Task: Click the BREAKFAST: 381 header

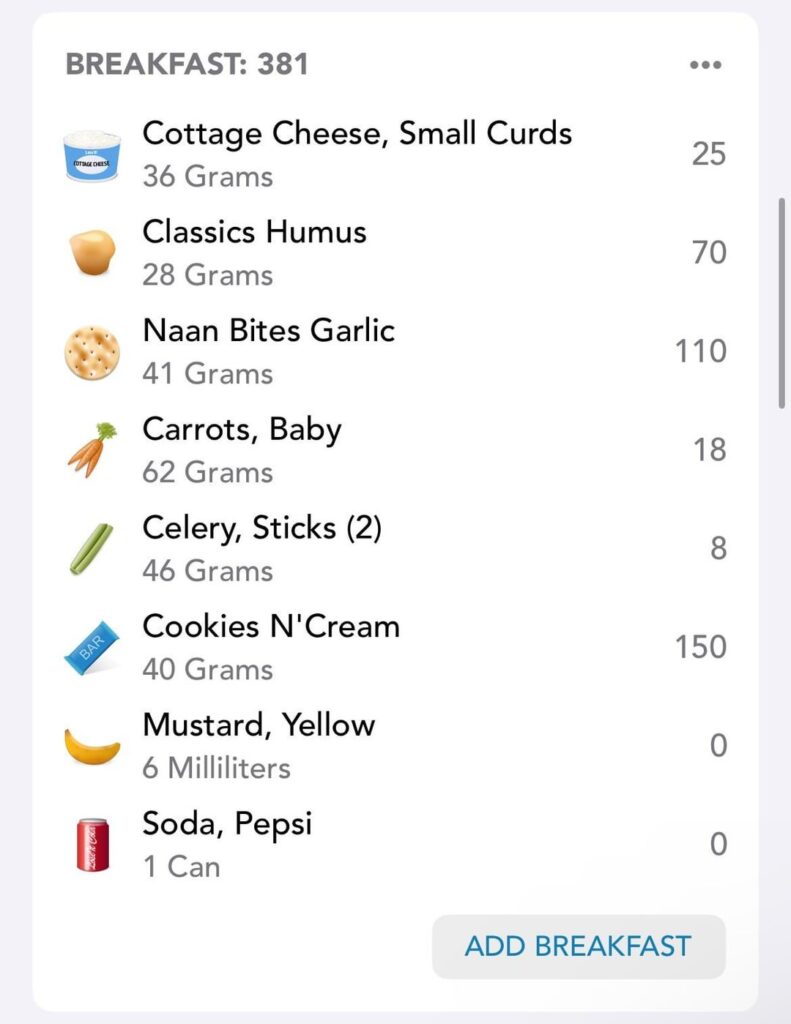Action: (187, 65)
